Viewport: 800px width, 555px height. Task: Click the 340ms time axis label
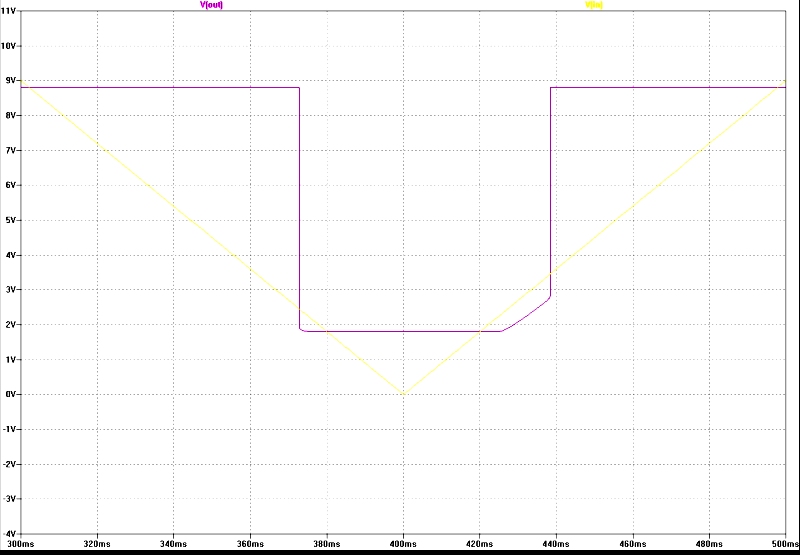pos(174,544)
